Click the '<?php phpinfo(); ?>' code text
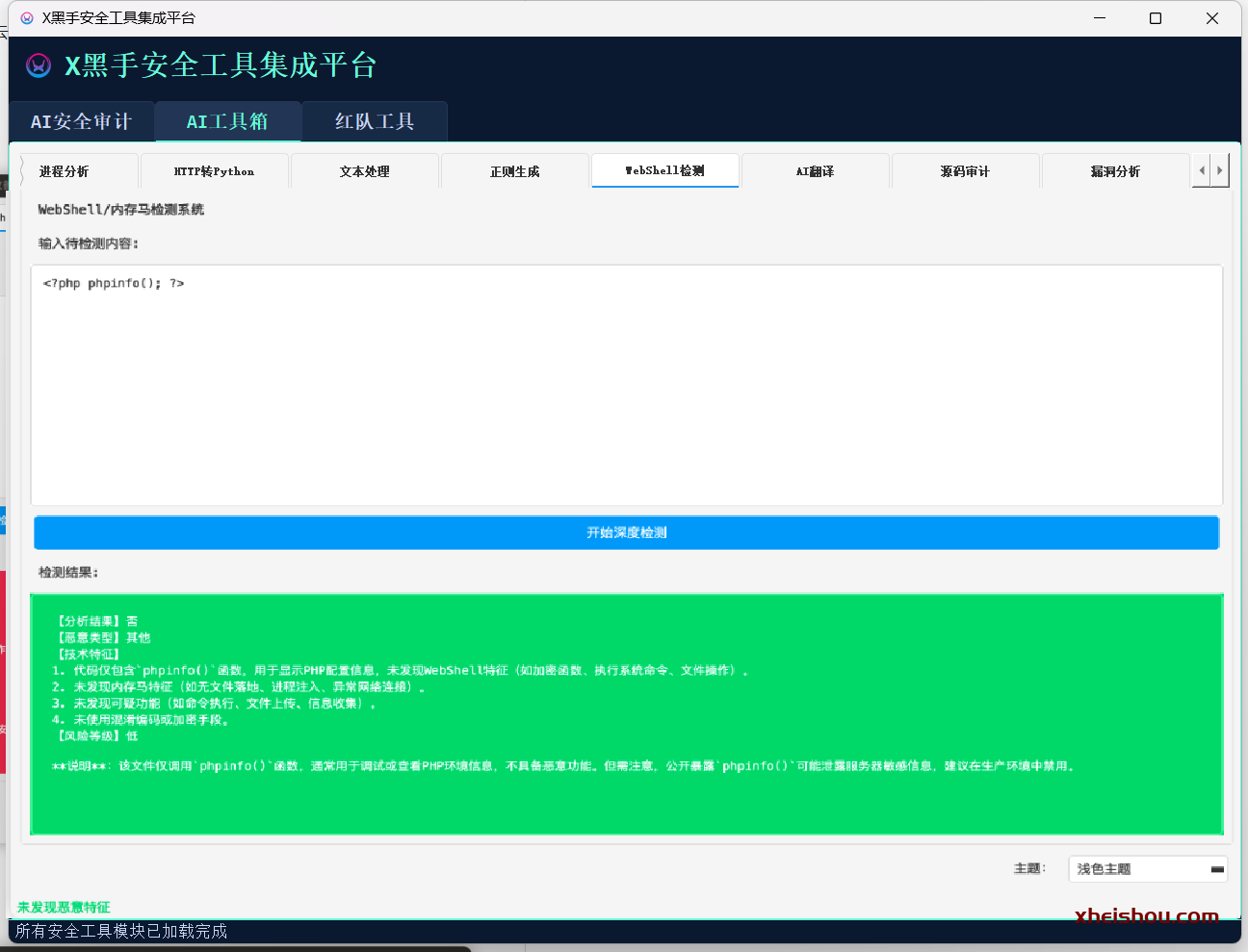 (114, 283)
